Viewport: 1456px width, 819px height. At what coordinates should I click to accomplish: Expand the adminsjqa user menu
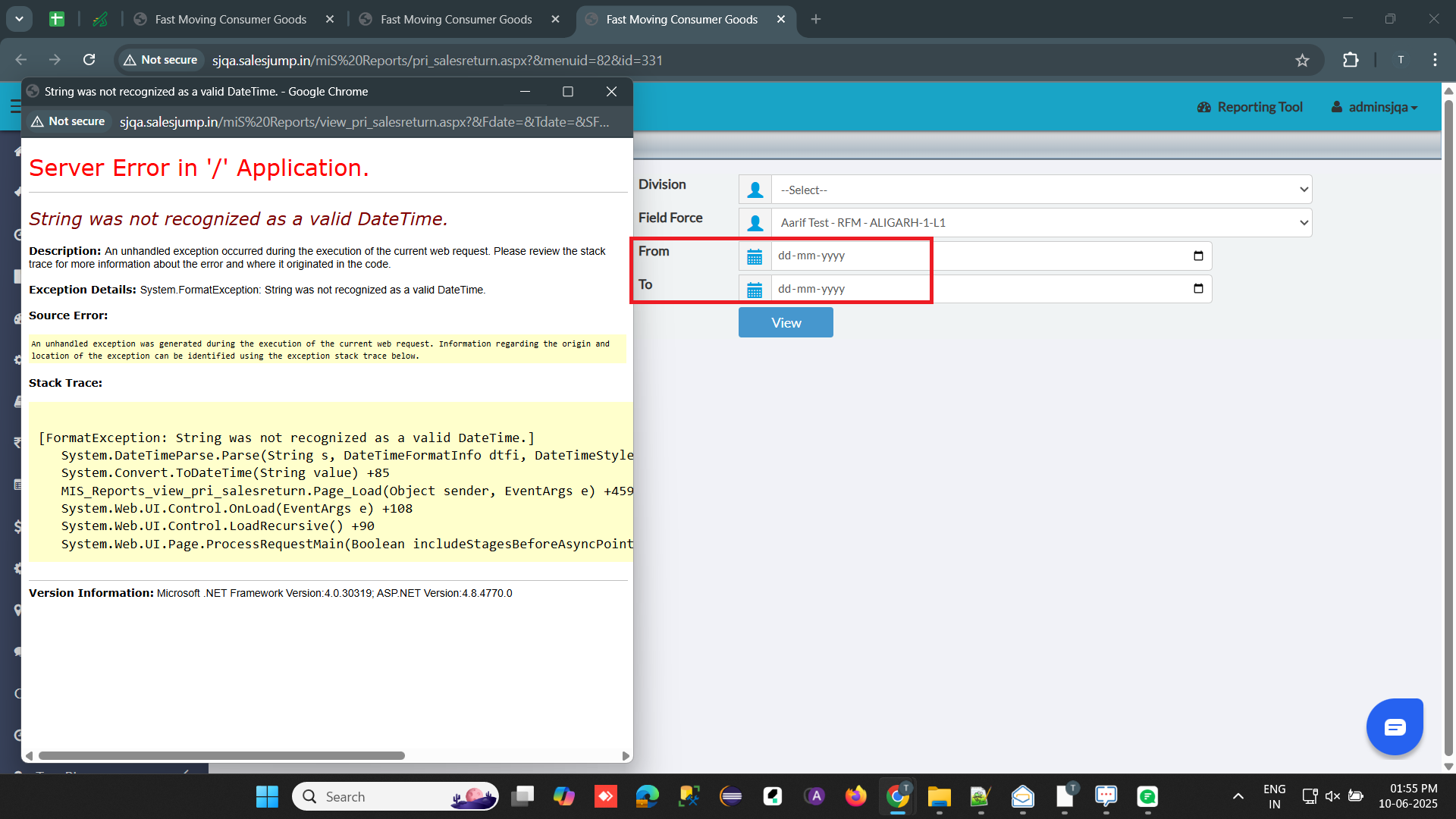click(1374, 107)
